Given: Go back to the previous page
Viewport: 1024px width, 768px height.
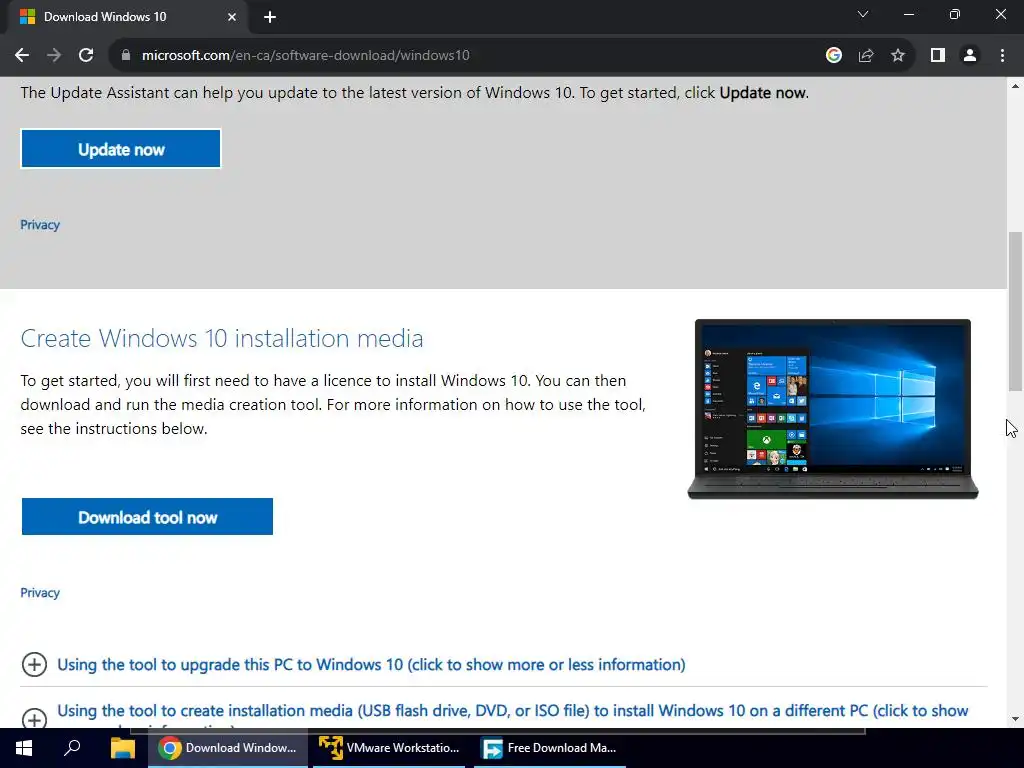Looking at the screenshot, I should [22, 56].
